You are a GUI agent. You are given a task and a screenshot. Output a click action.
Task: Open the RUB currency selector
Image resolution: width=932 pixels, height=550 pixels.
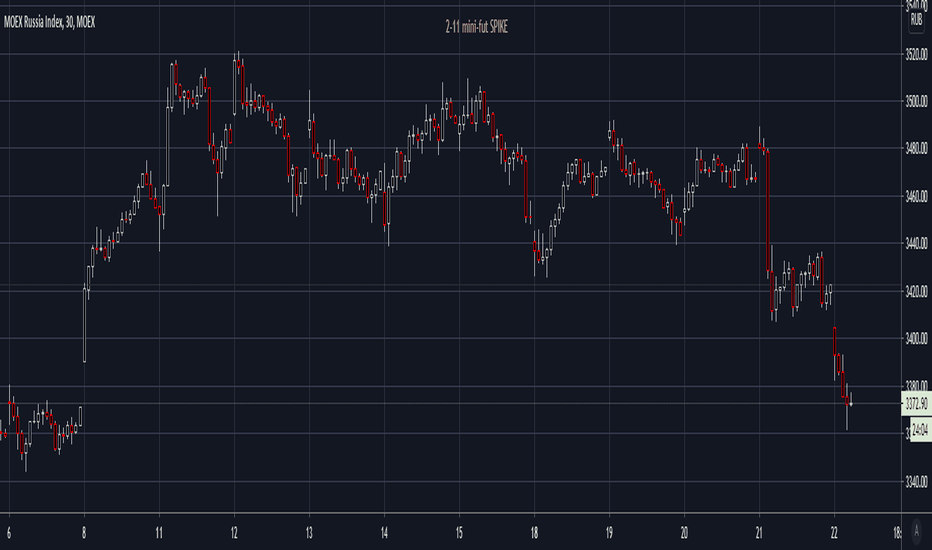[917, 20]
